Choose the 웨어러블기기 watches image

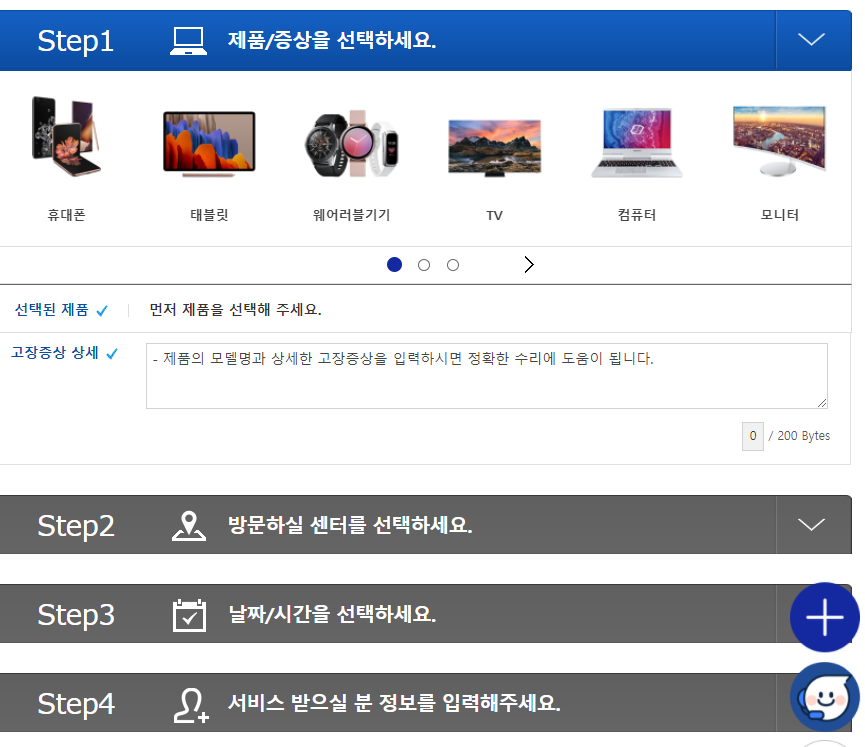click(x=351, y=143)
